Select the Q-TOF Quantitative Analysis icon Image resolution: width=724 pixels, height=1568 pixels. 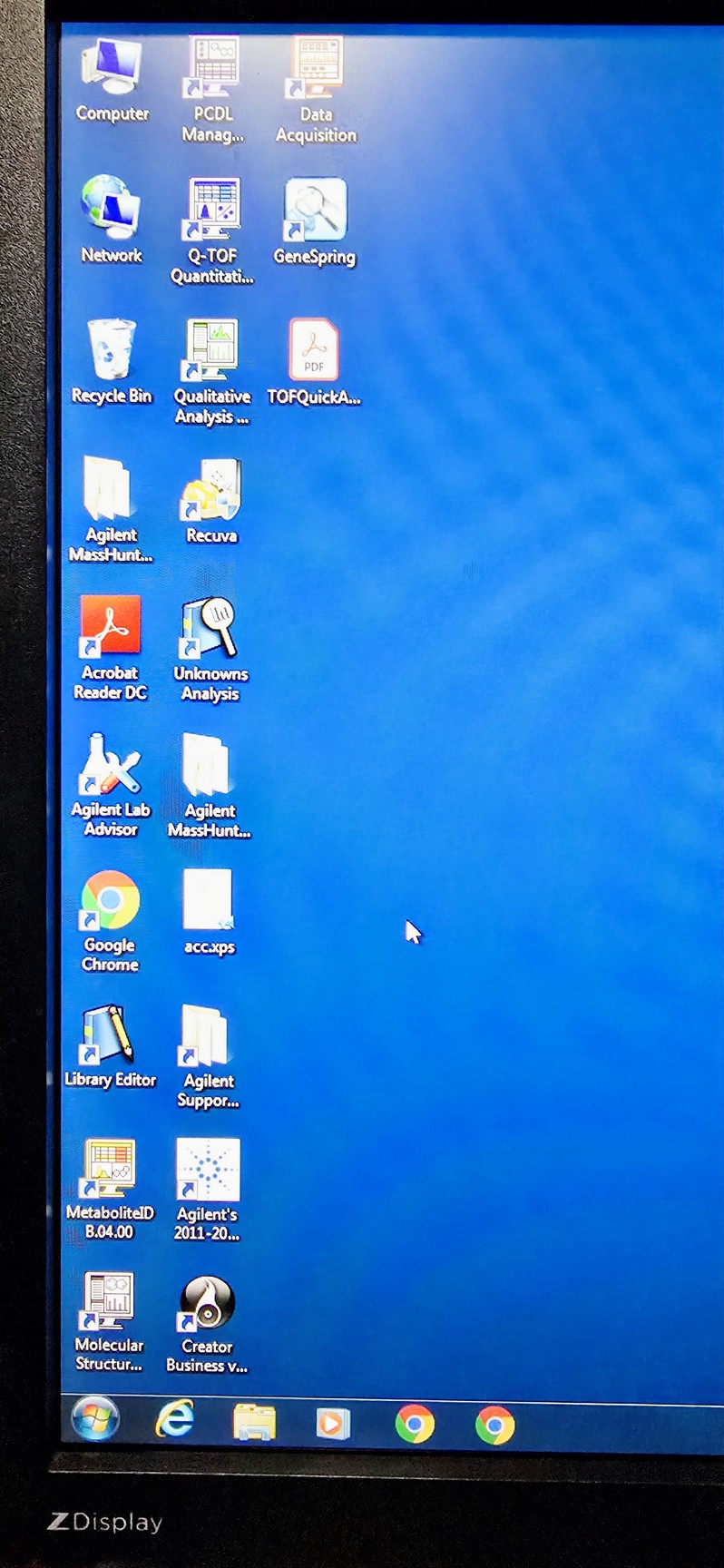click(x=213, y=210)
